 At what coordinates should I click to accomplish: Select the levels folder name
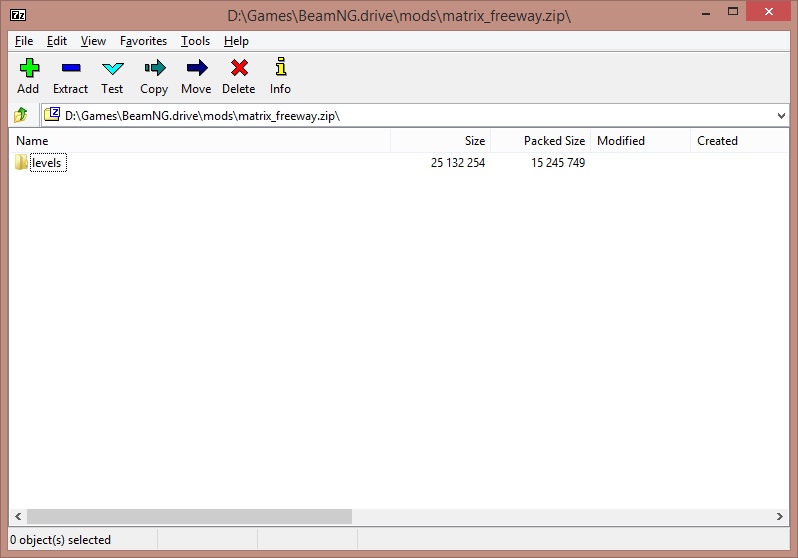pos(47,163)
